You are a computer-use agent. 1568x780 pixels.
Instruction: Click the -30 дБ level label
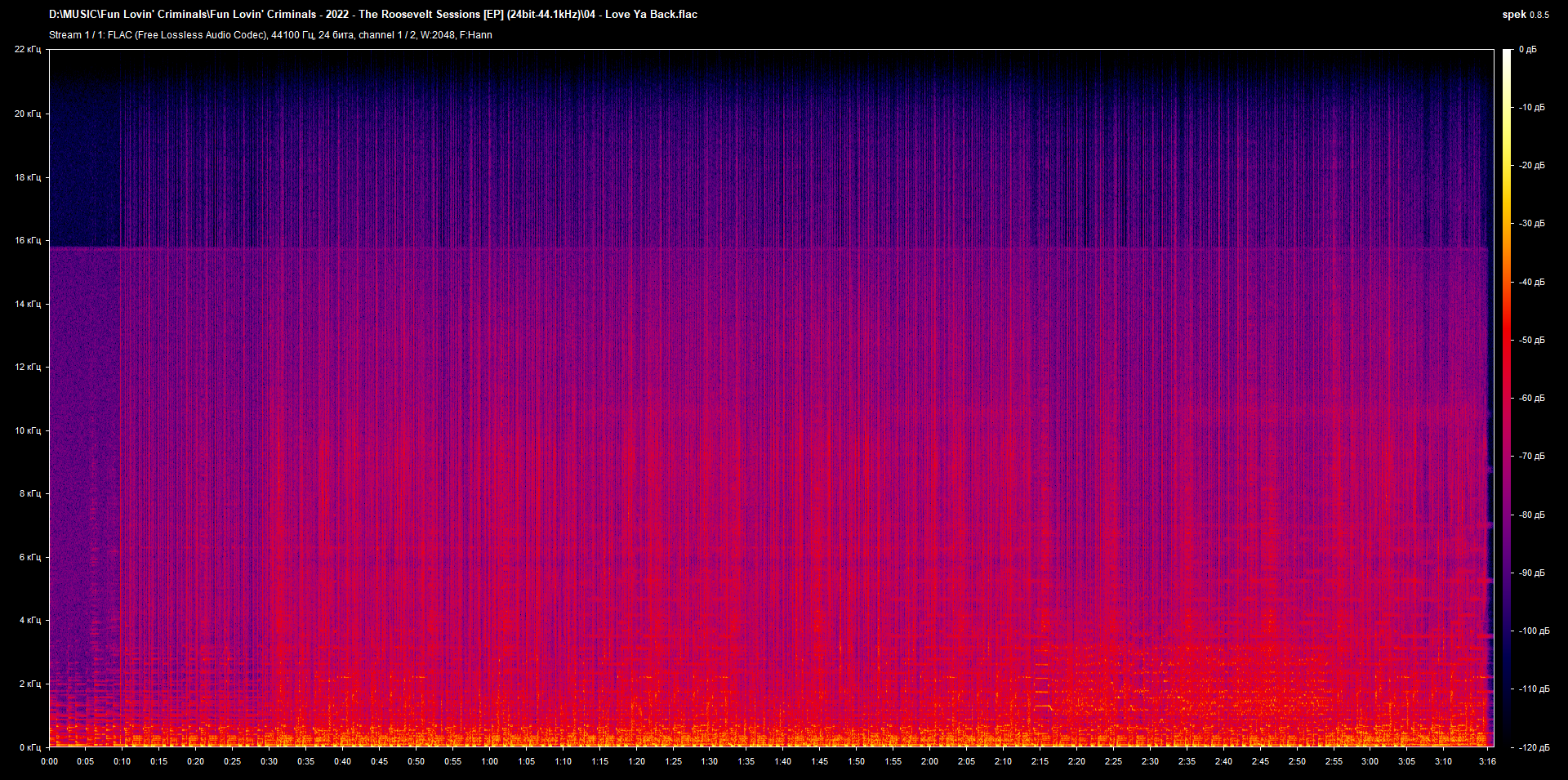[1532, 224]
